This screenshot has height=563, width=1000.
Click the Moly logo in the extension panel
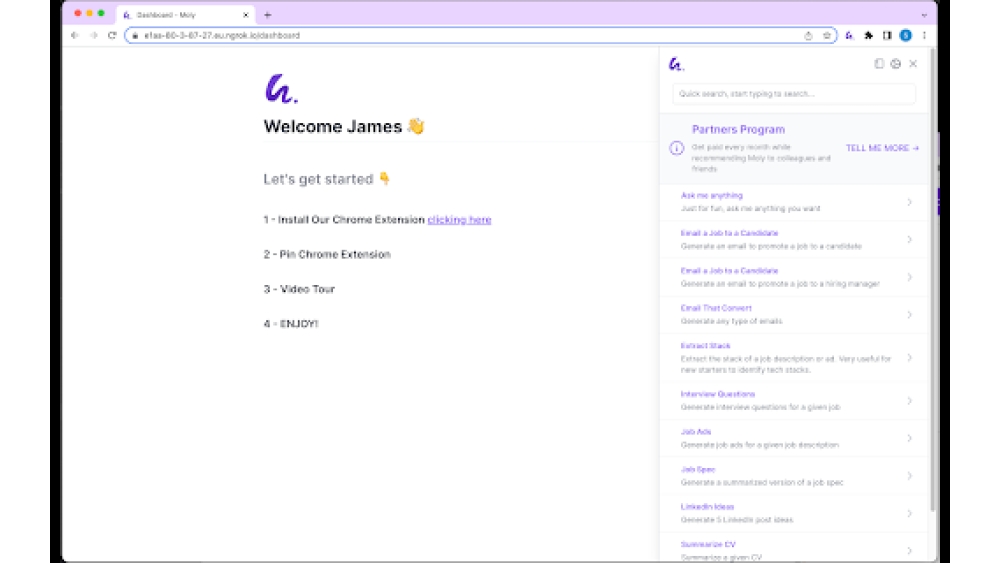(x=676, y=64)
